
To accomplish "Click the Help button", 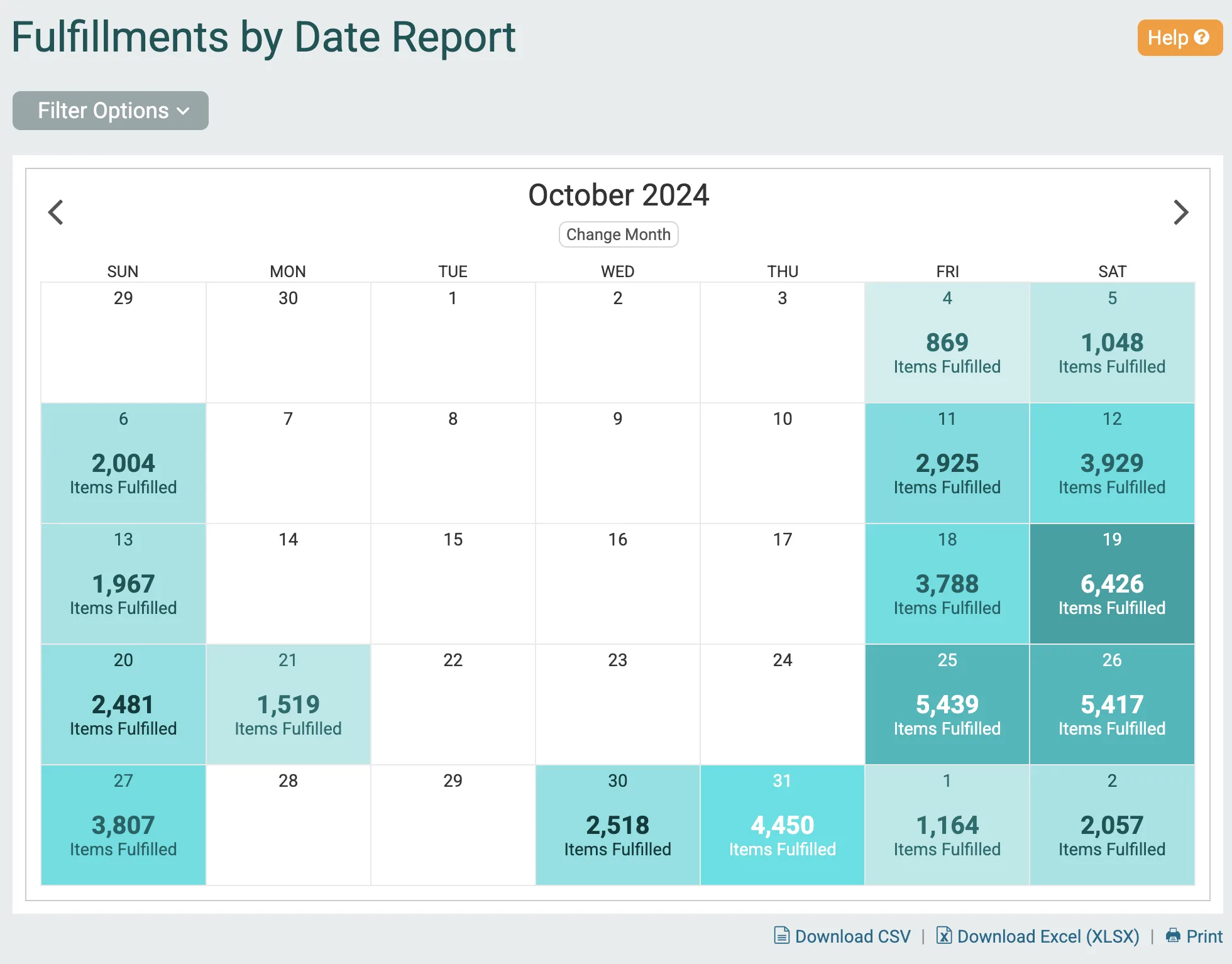I will 1169,38.
